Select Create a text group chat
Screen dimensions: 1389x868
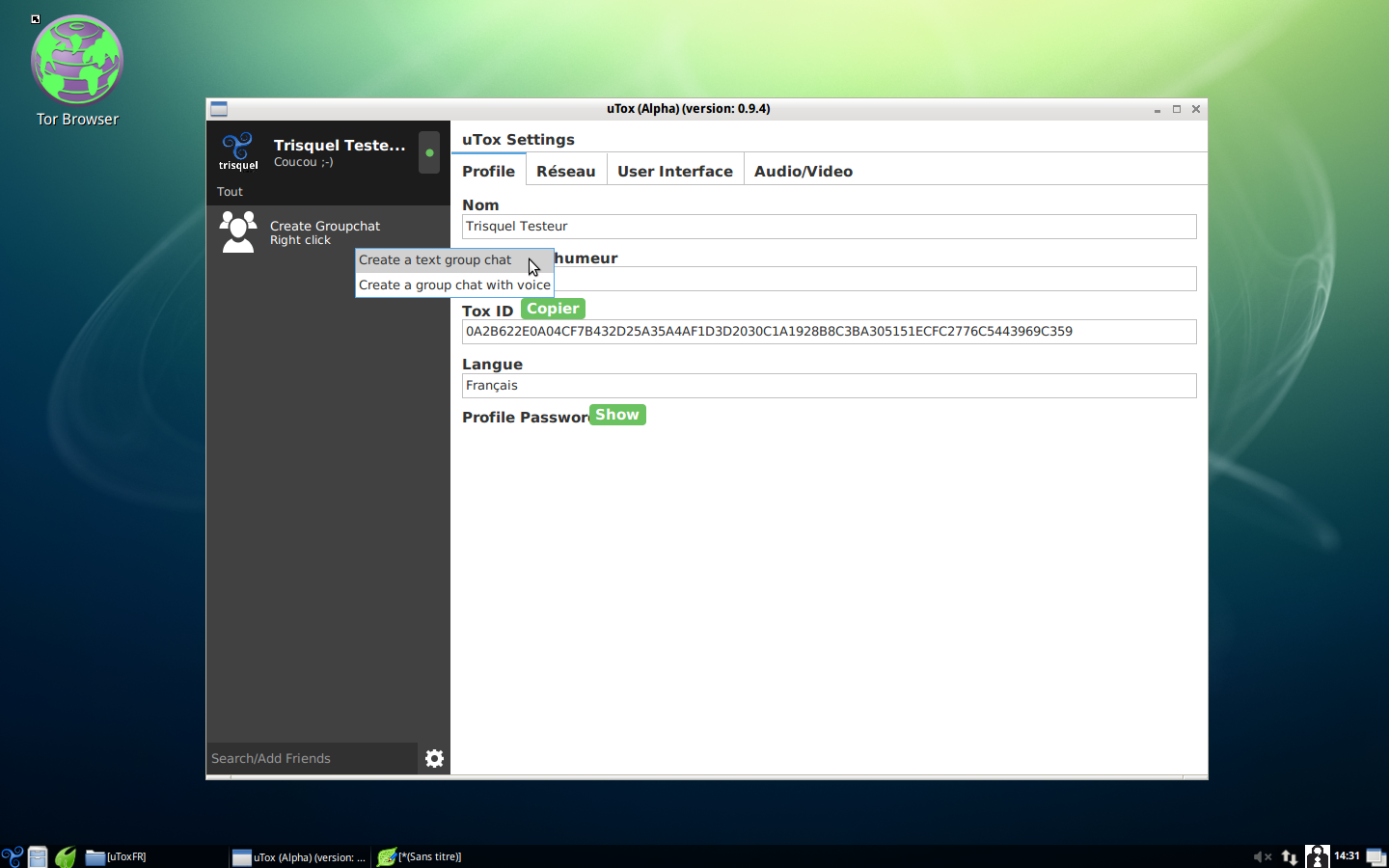454,260
